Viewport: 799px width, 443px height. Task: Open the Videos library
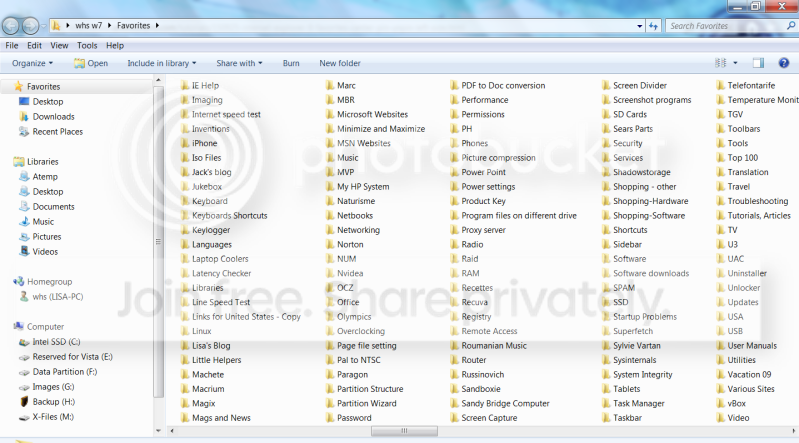(x=39, y=251)
